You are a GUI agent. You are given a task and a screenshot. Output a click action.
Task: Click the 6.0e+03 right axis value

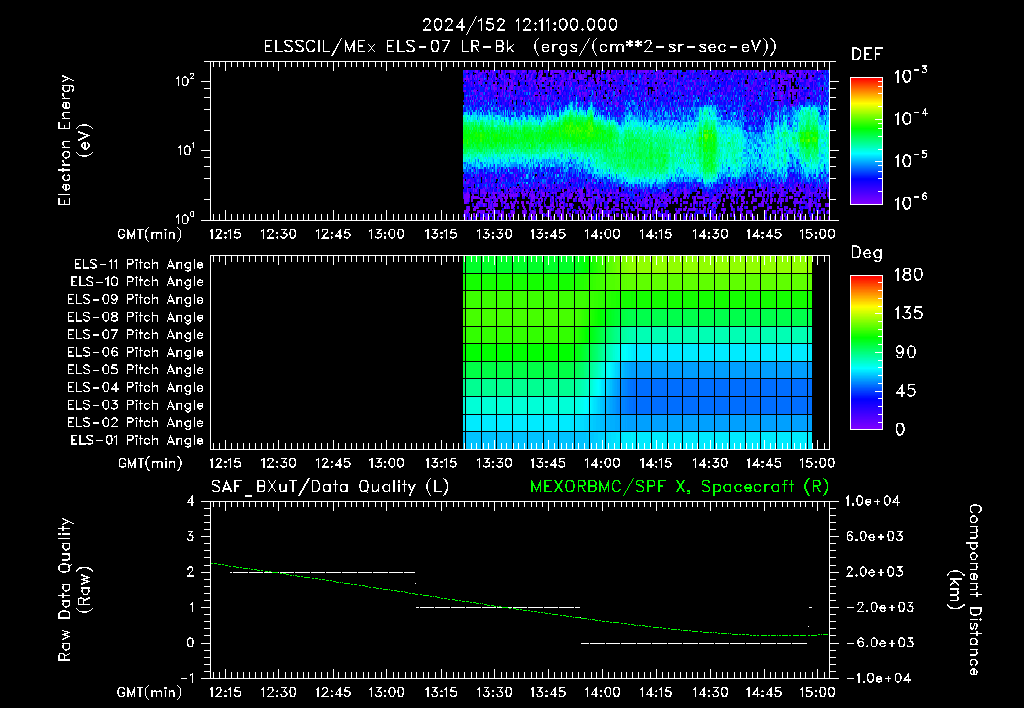(874, 536)
